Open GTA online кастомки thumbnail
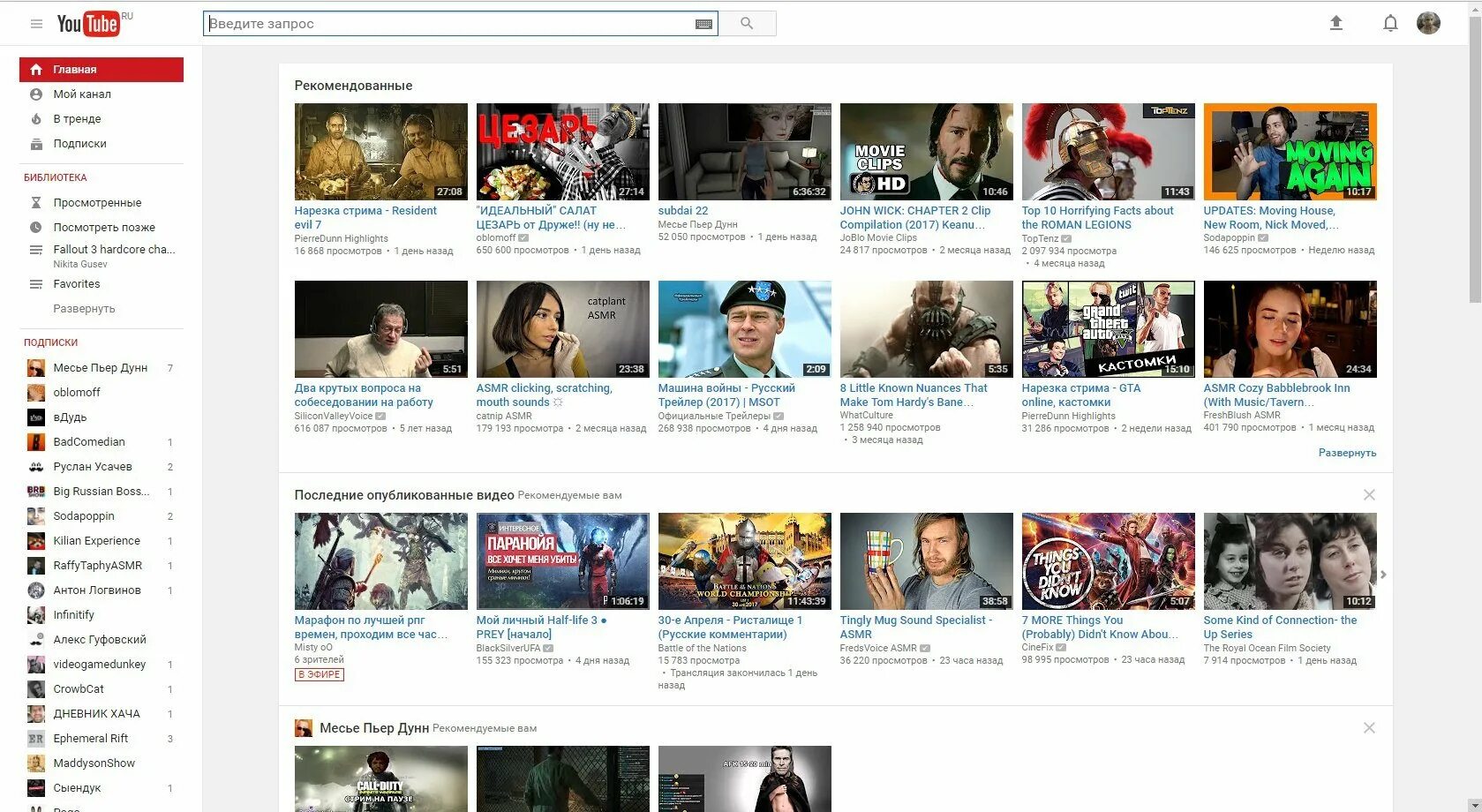Viewport: 1482px width, 812px height. 1109,329
